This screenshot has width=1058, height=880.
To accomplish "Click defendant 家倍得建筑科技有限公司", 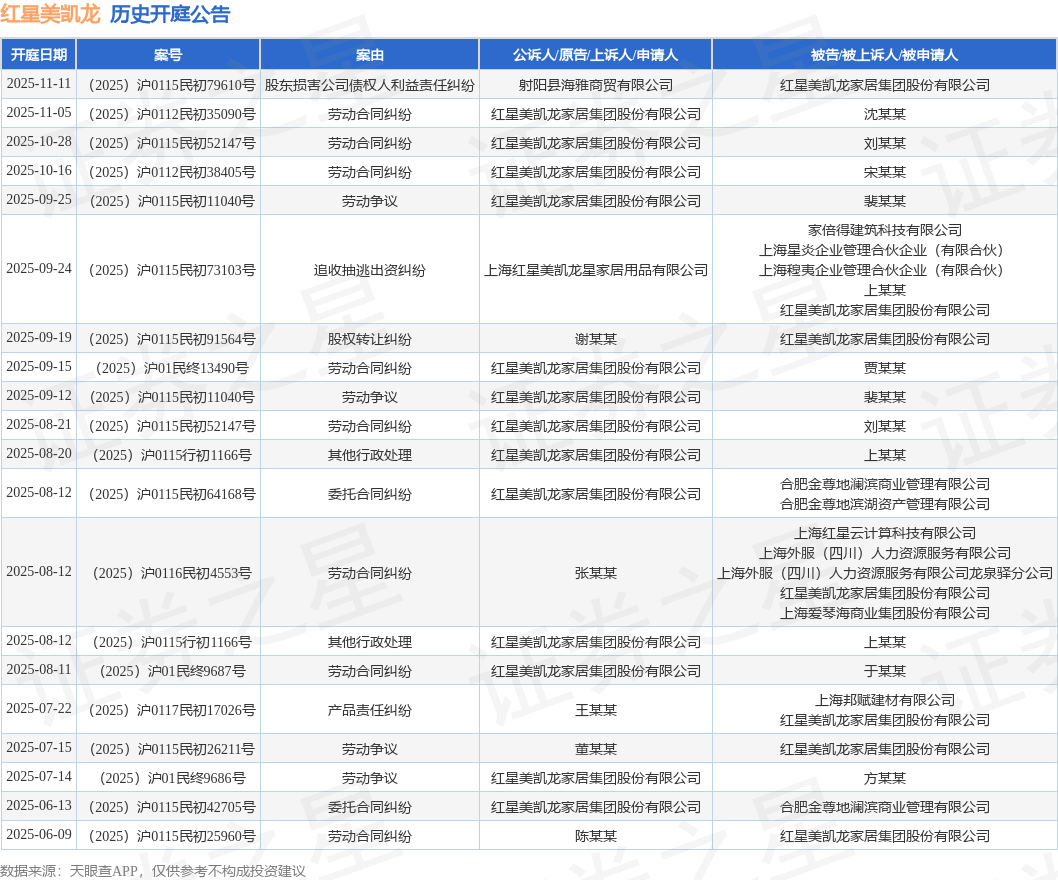I will point(885,230).
